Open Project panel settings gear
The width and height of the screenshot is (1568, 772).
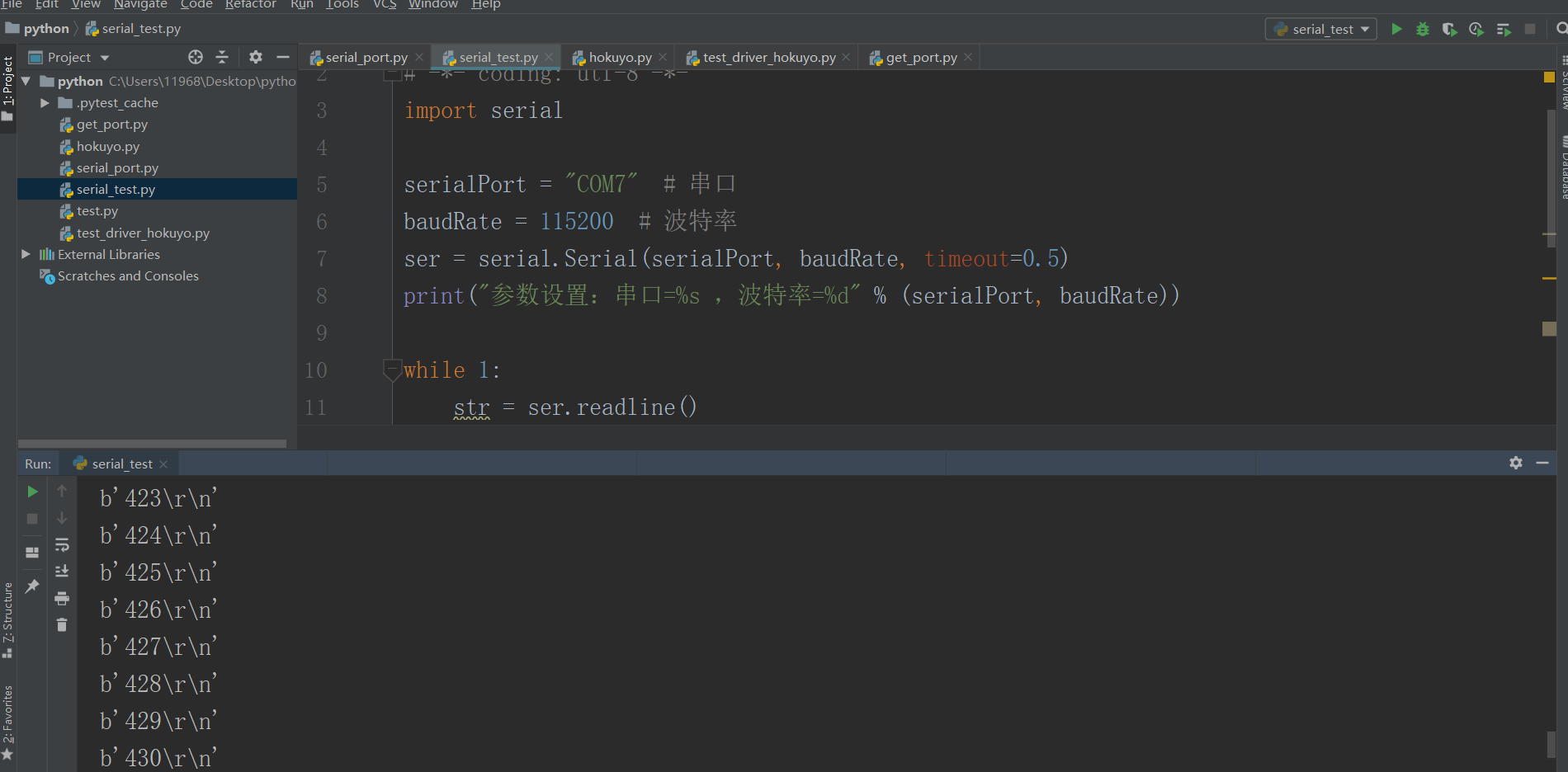click(256, 57)
